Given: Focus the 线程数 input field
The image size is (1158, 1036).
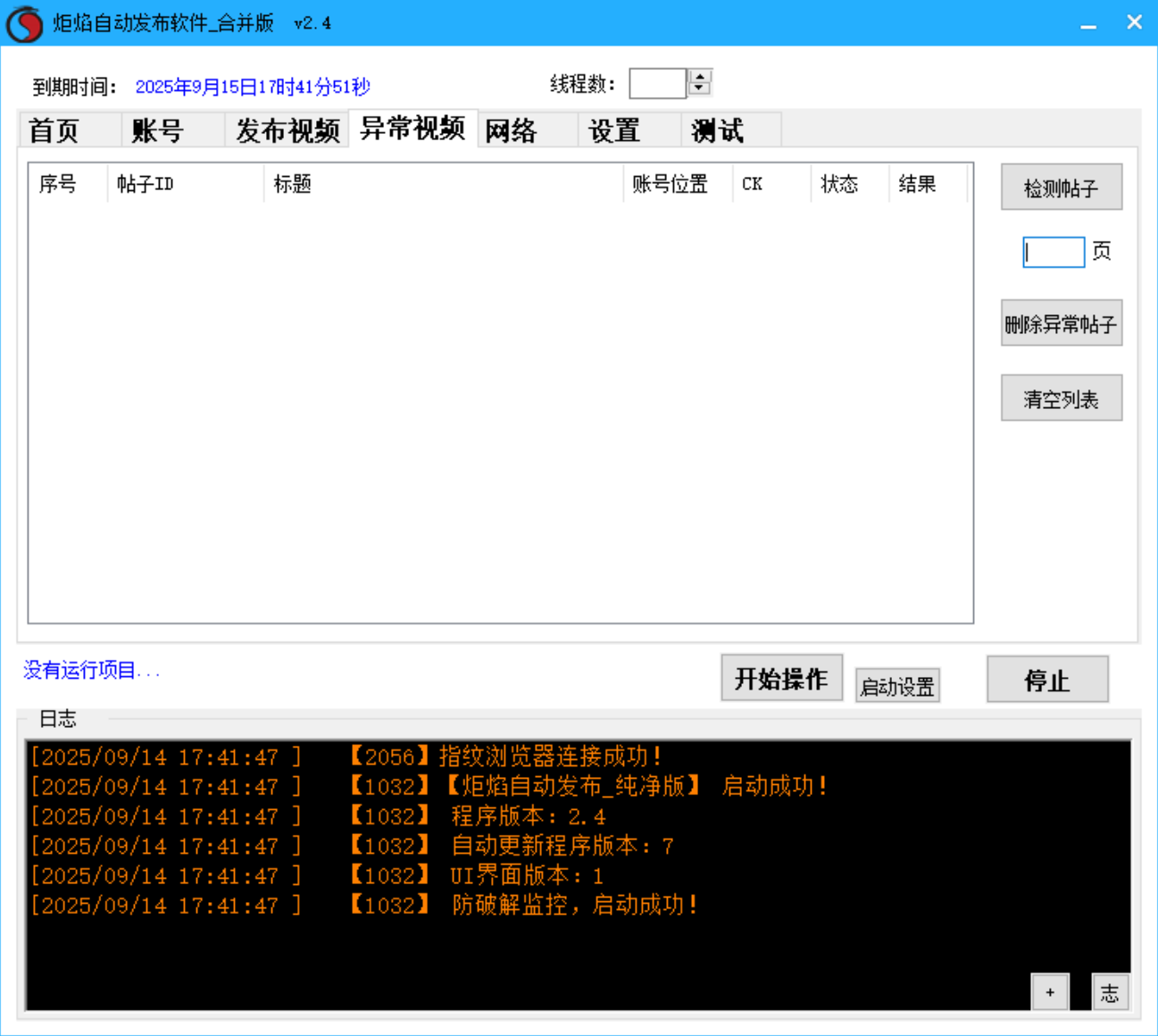Looking at the screenshot, I should (657, 84).
